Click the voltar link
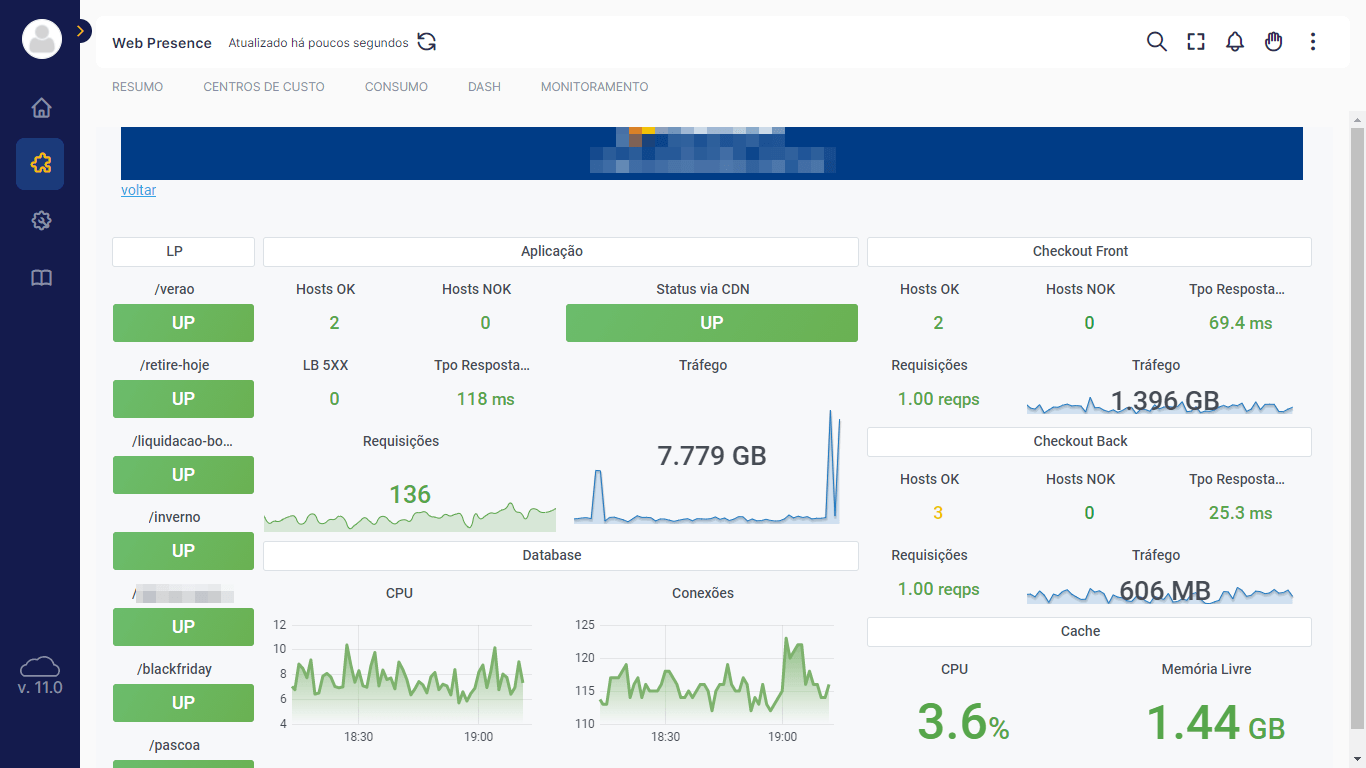Screen dimensions: 1366x768 pyautogui.click(x=138, y=190)
